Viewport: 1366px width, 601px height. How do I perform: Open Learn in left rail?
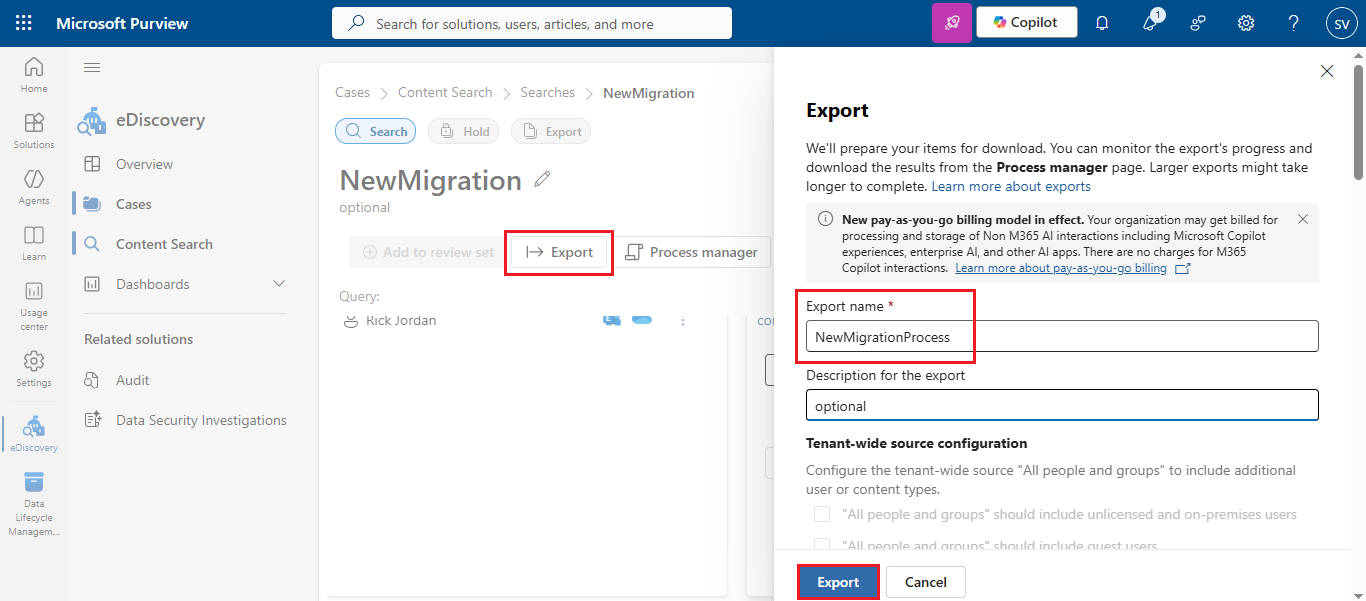(34, 243)
